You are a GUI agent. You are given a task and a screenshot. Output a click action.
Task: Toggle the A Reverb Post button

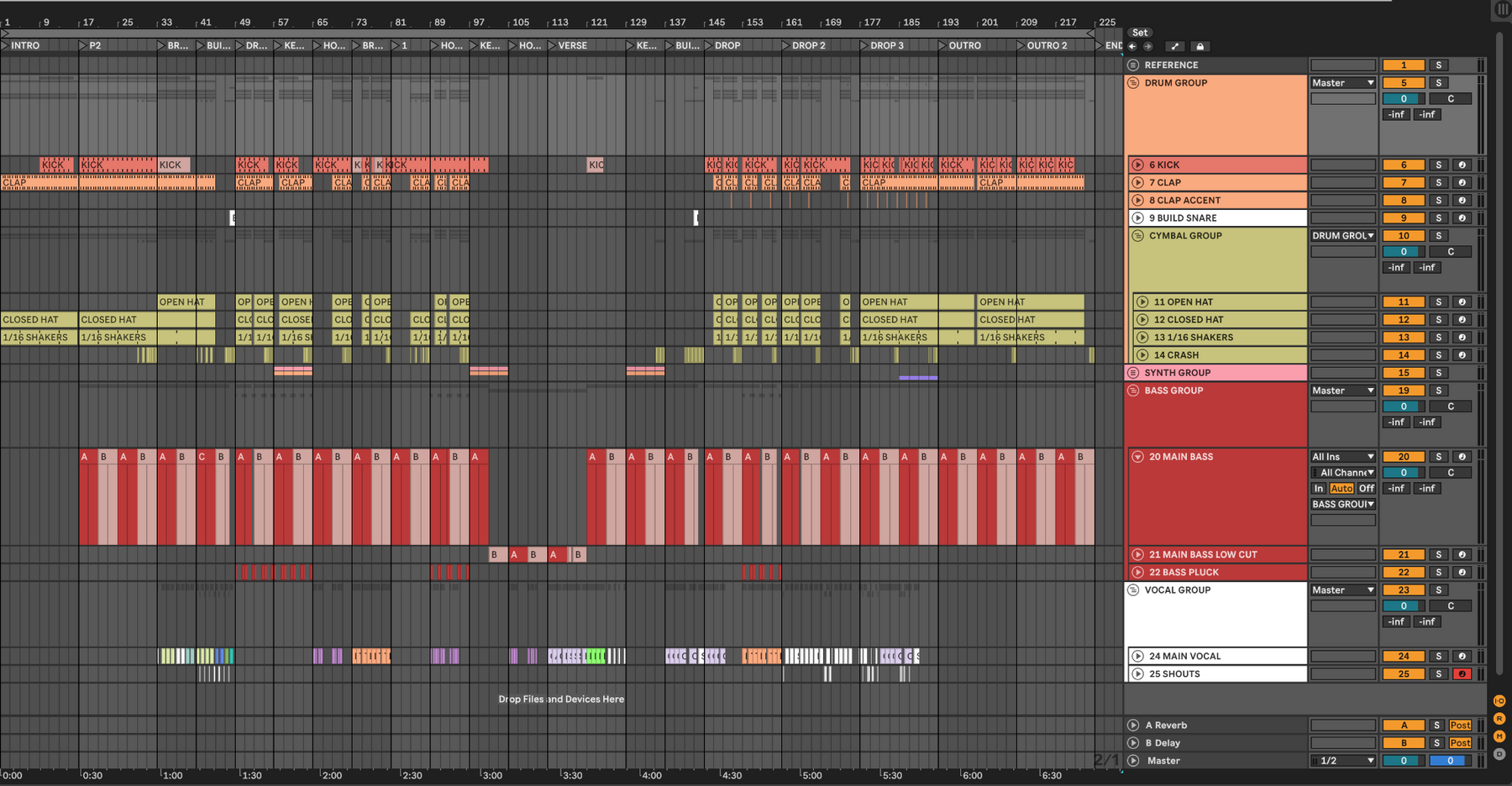point(1460,725)
